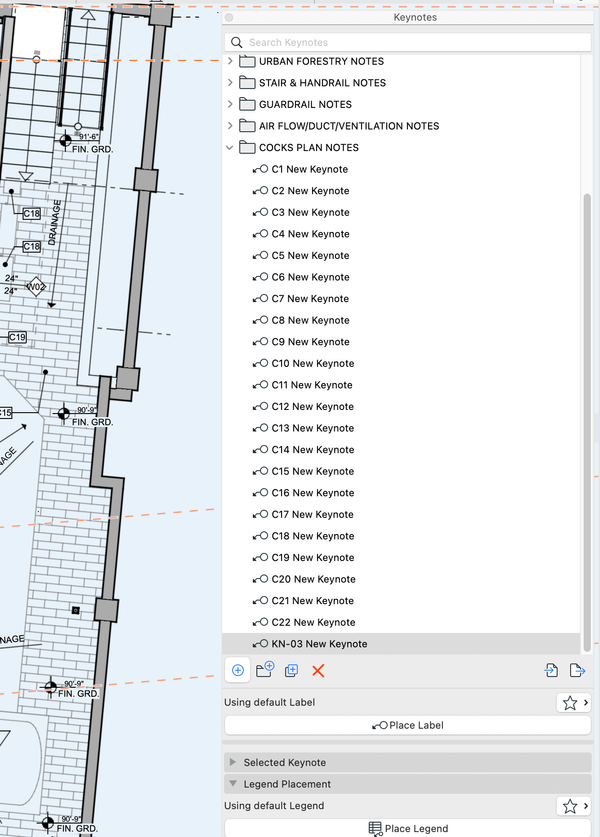Select C21 New Keynote
This screenshot has height=837, width=600.
click(313, 601)
